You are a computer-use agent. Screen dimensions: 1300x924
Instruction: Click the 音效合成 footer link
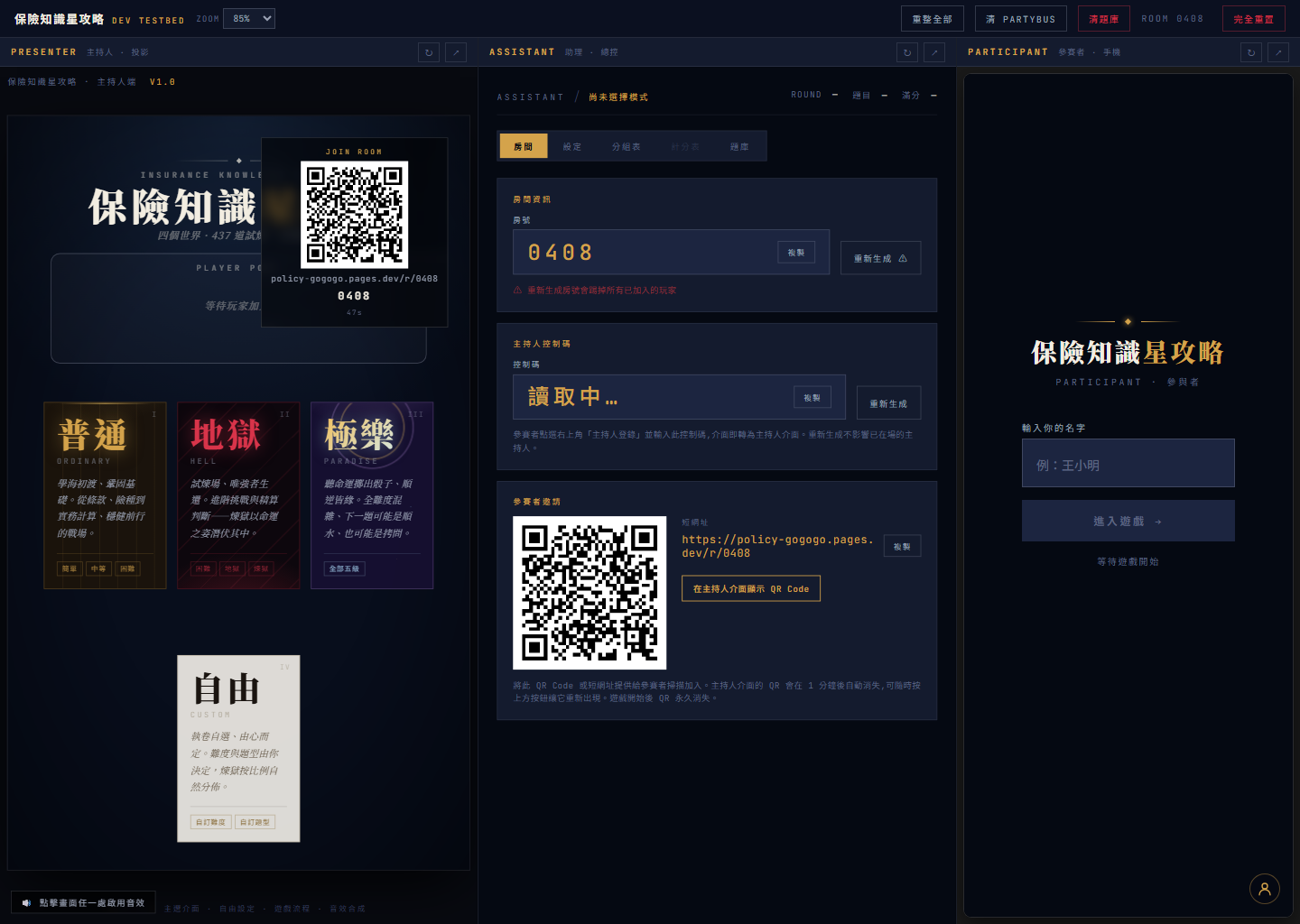click(348, 909)
